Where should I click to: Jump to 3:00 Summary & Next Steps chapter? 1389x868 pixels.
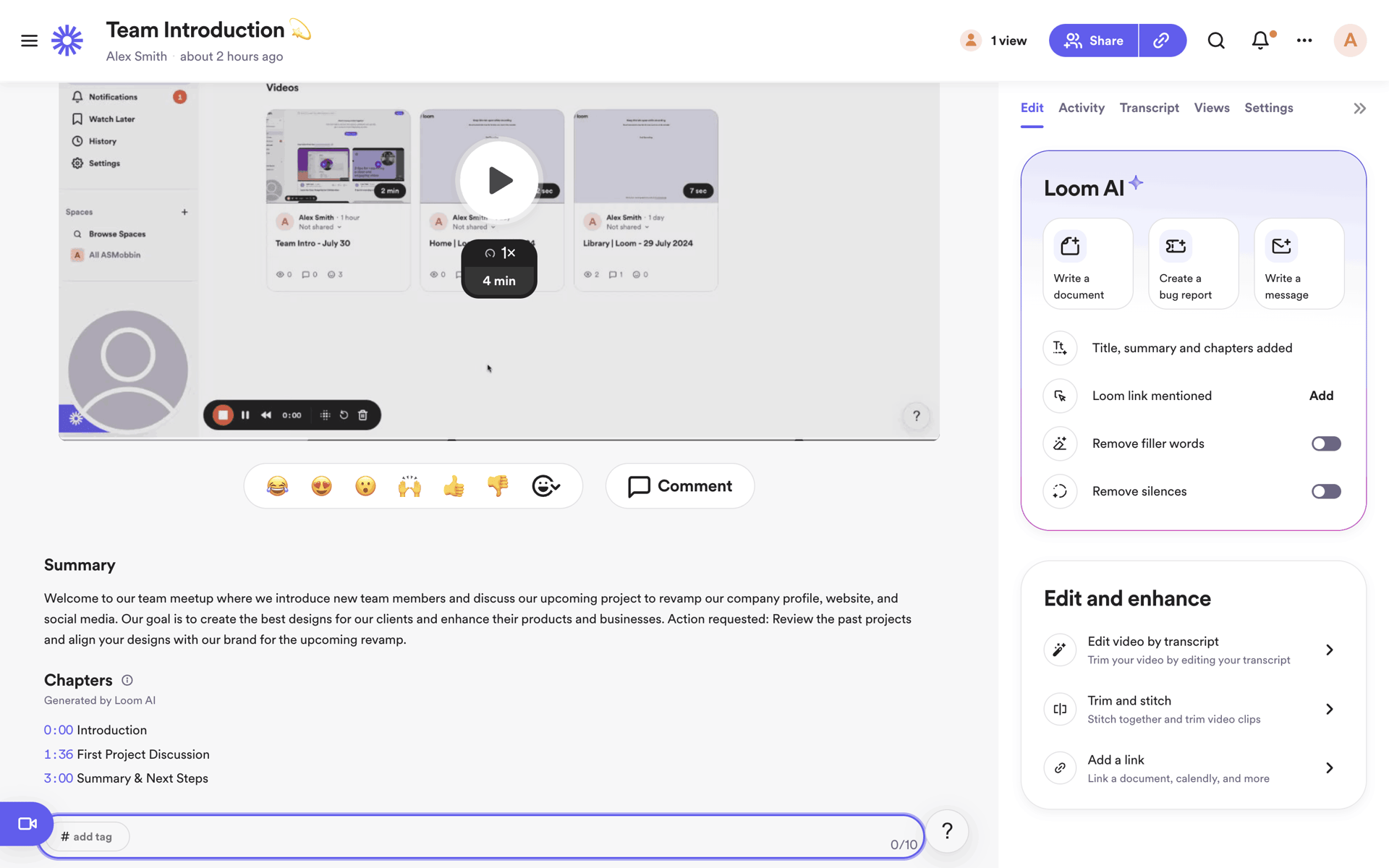click(x=126, y=778)
